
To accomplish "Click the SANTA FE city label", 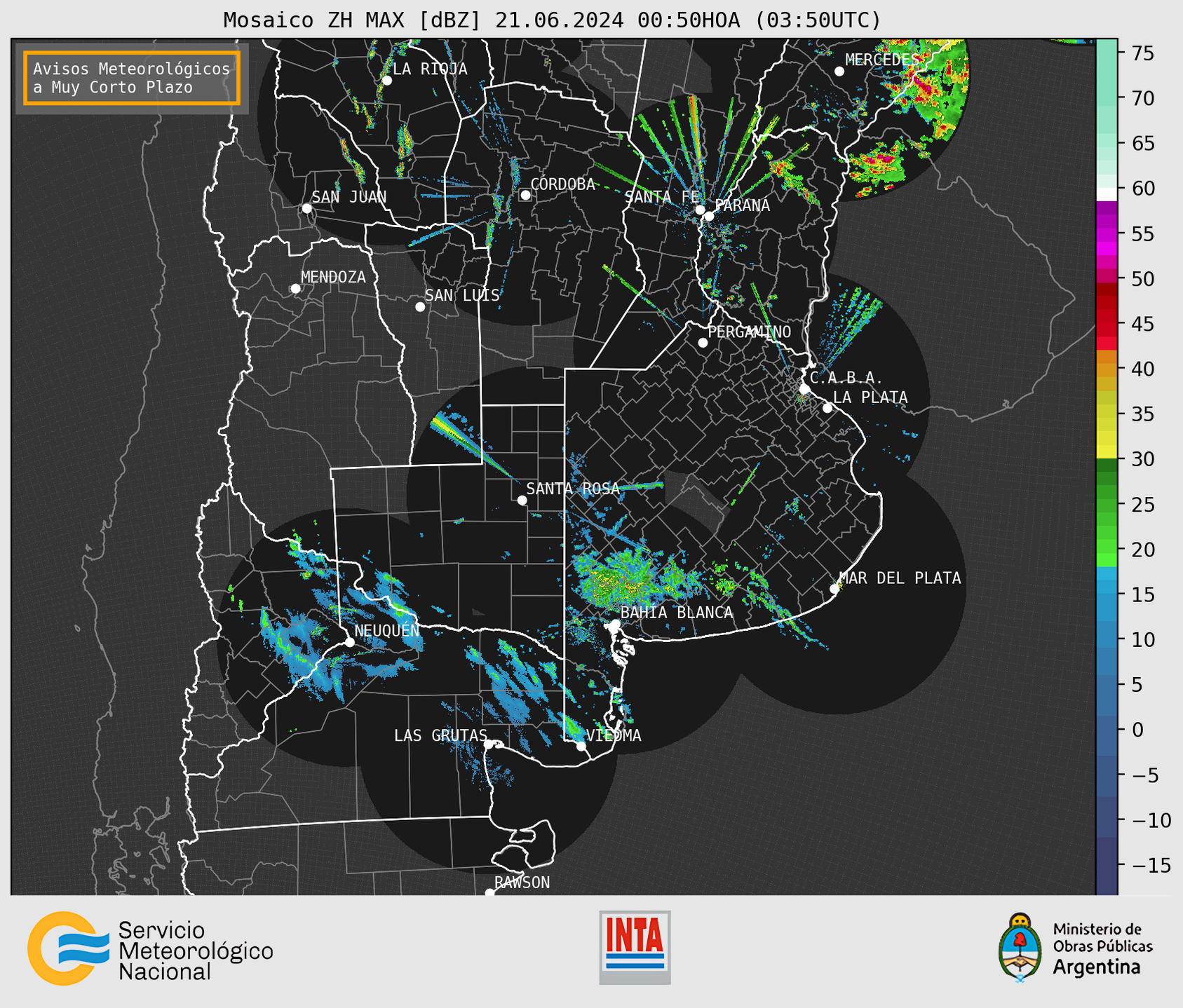I will tap(662, 197).
